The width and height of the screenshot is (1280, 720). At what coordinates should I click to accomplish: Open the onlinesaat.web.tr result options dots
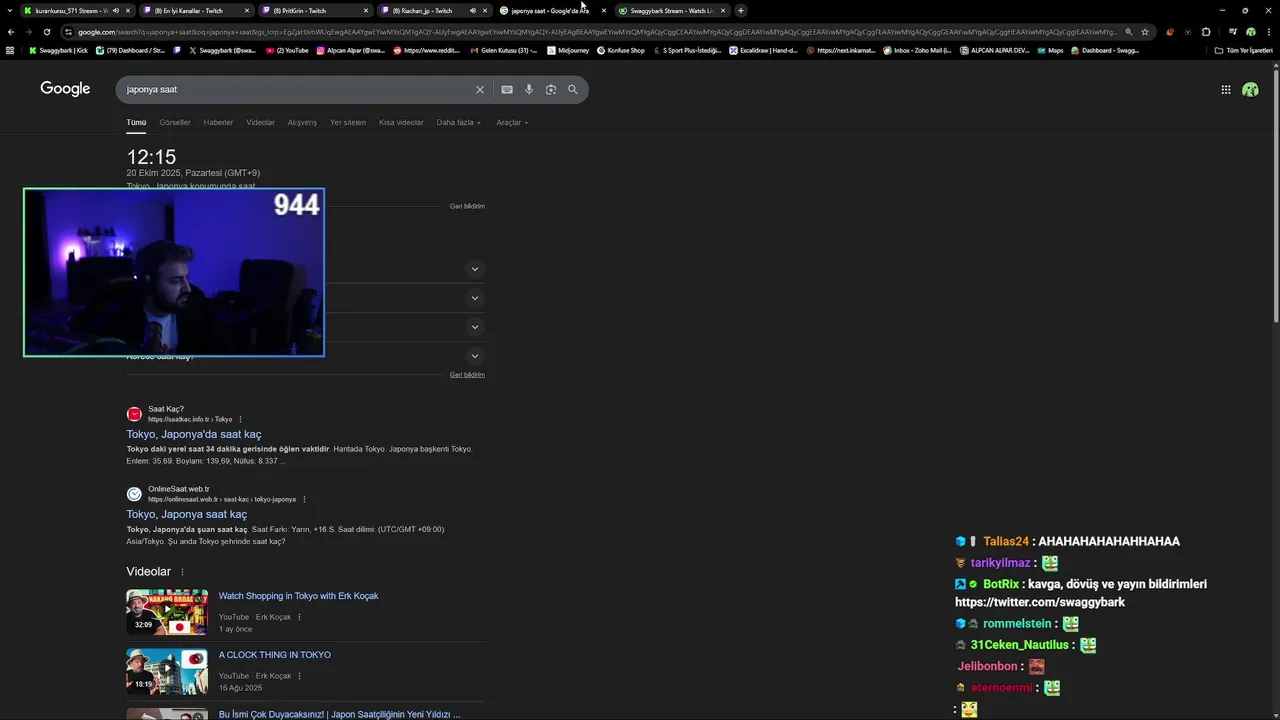coord(304,499)
